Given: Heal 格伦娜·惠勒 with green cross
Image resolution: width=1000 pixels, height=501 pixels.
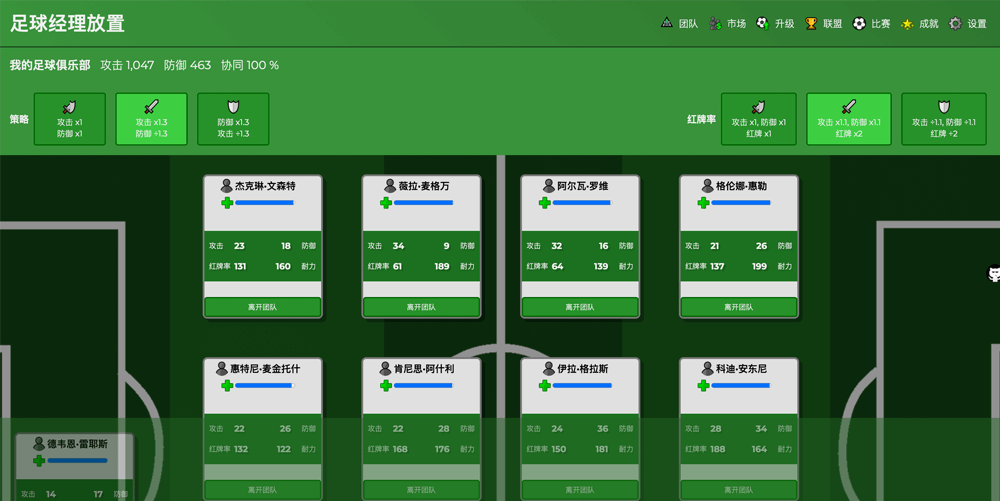Looking at the screenshot, I should (703, 203).
